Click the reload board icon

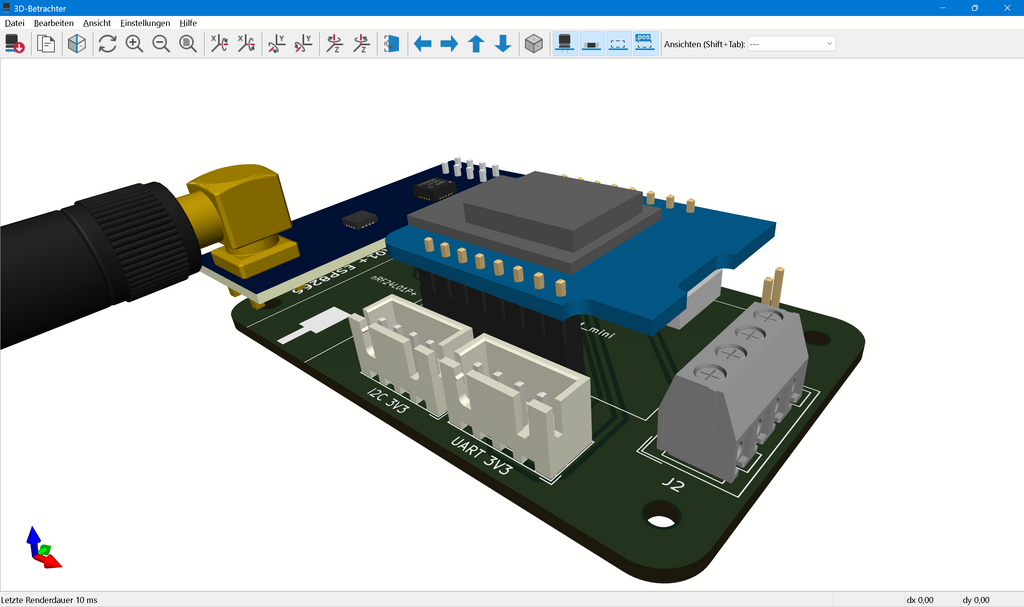[15, 44]
